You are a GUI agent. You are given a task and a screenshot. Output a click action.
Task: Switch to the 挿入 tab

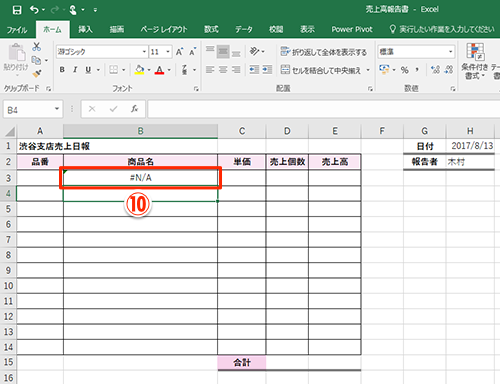point(85,29)
